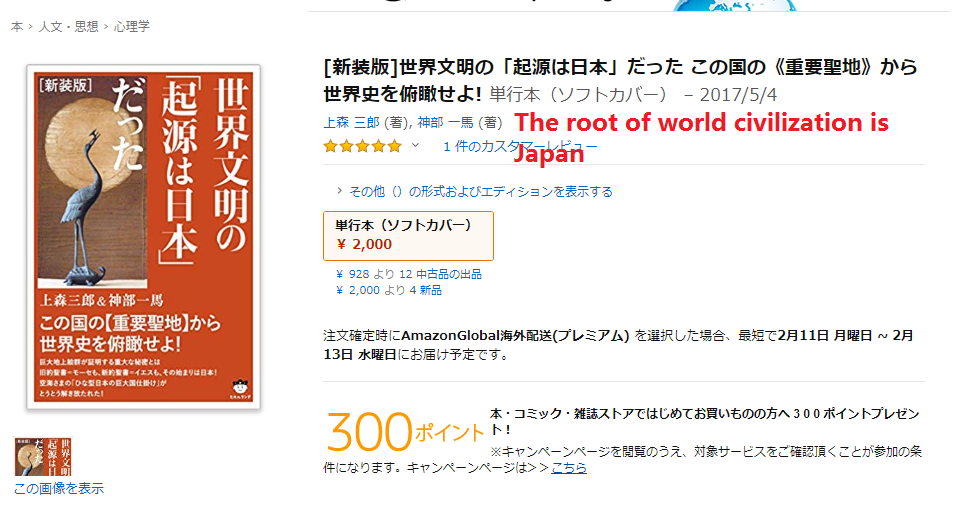Click the こちら campaign page link

569,468
